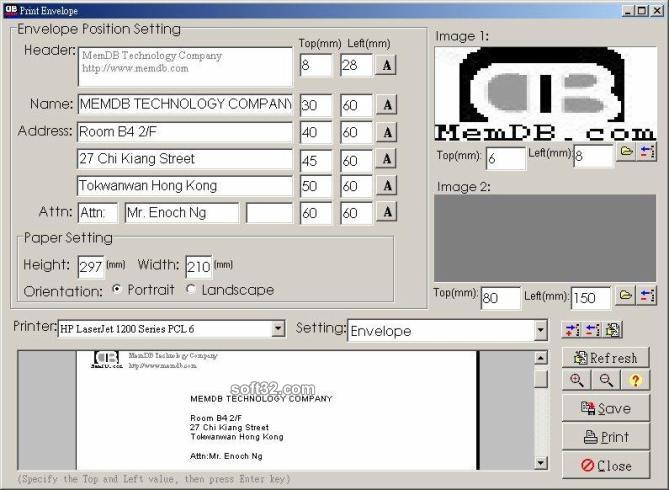Screen dimensions: 669x490
Task: Click the Refresh button
Action: coord(606,358)
